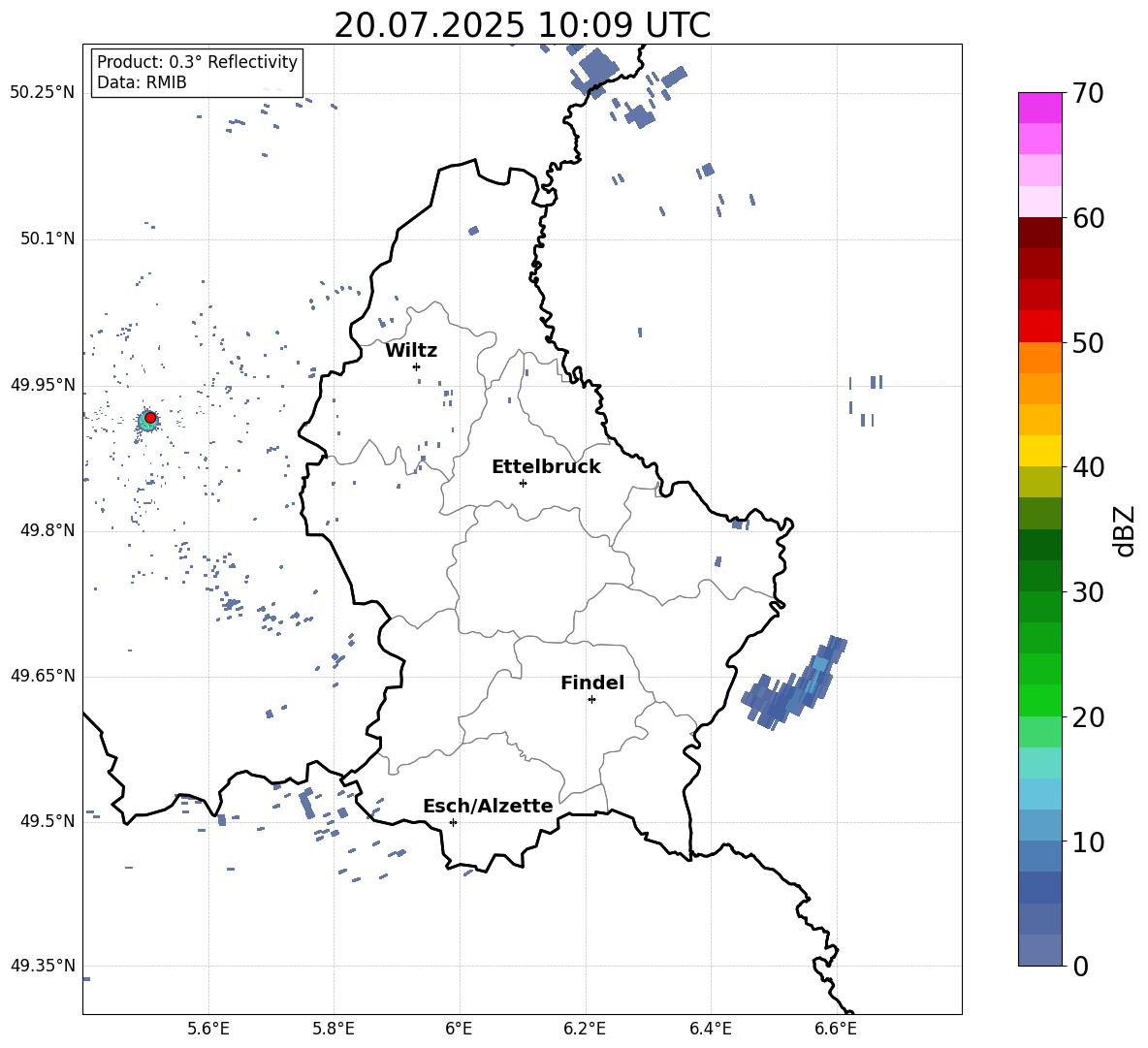This screenshot has width=1148, height=1048.
Task: Click the colorbar tick value 40
Action: (x=1088, y=467)
